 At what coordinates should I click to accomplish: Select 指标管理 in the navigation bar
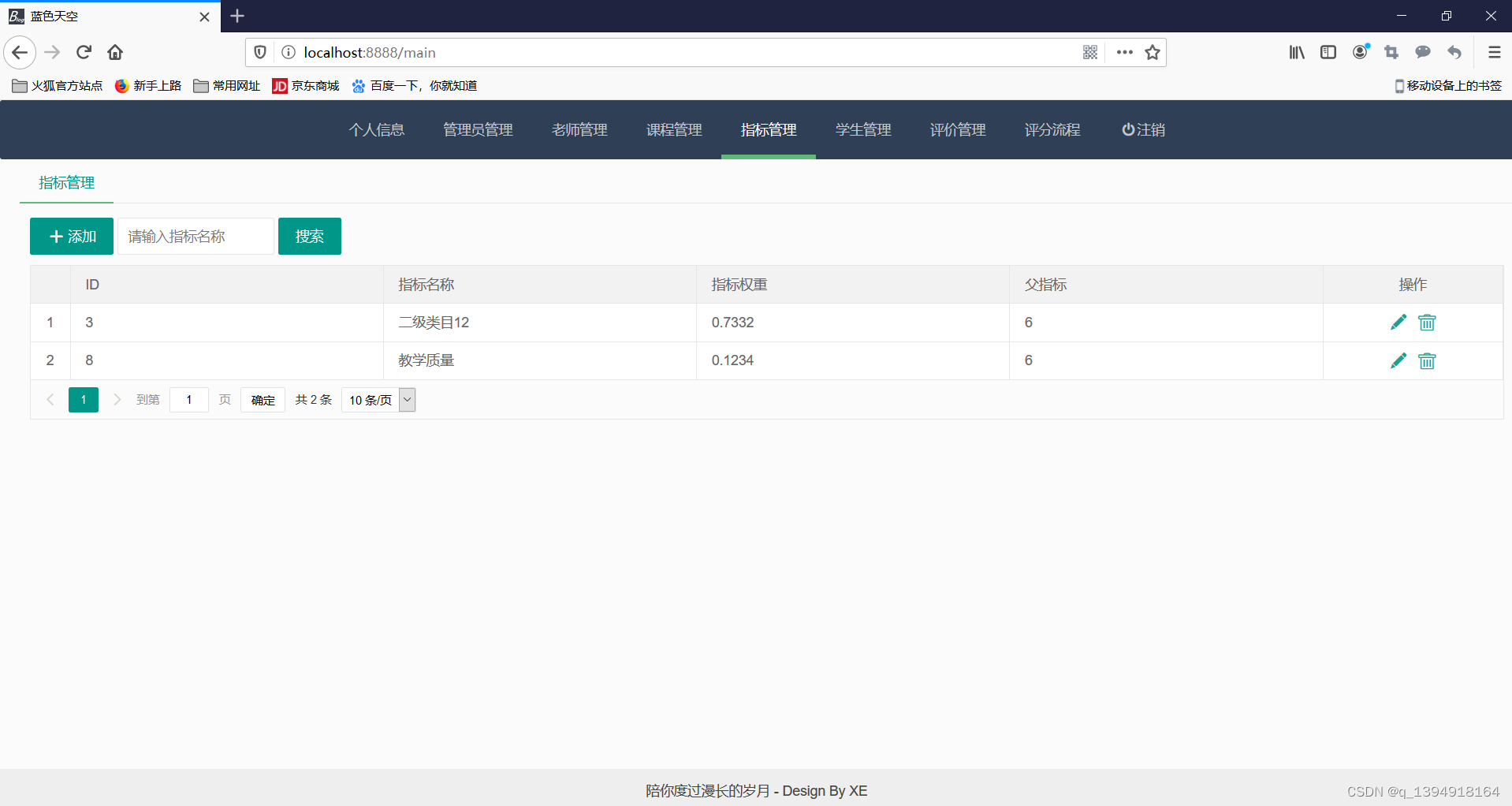(x=769, y=130)
